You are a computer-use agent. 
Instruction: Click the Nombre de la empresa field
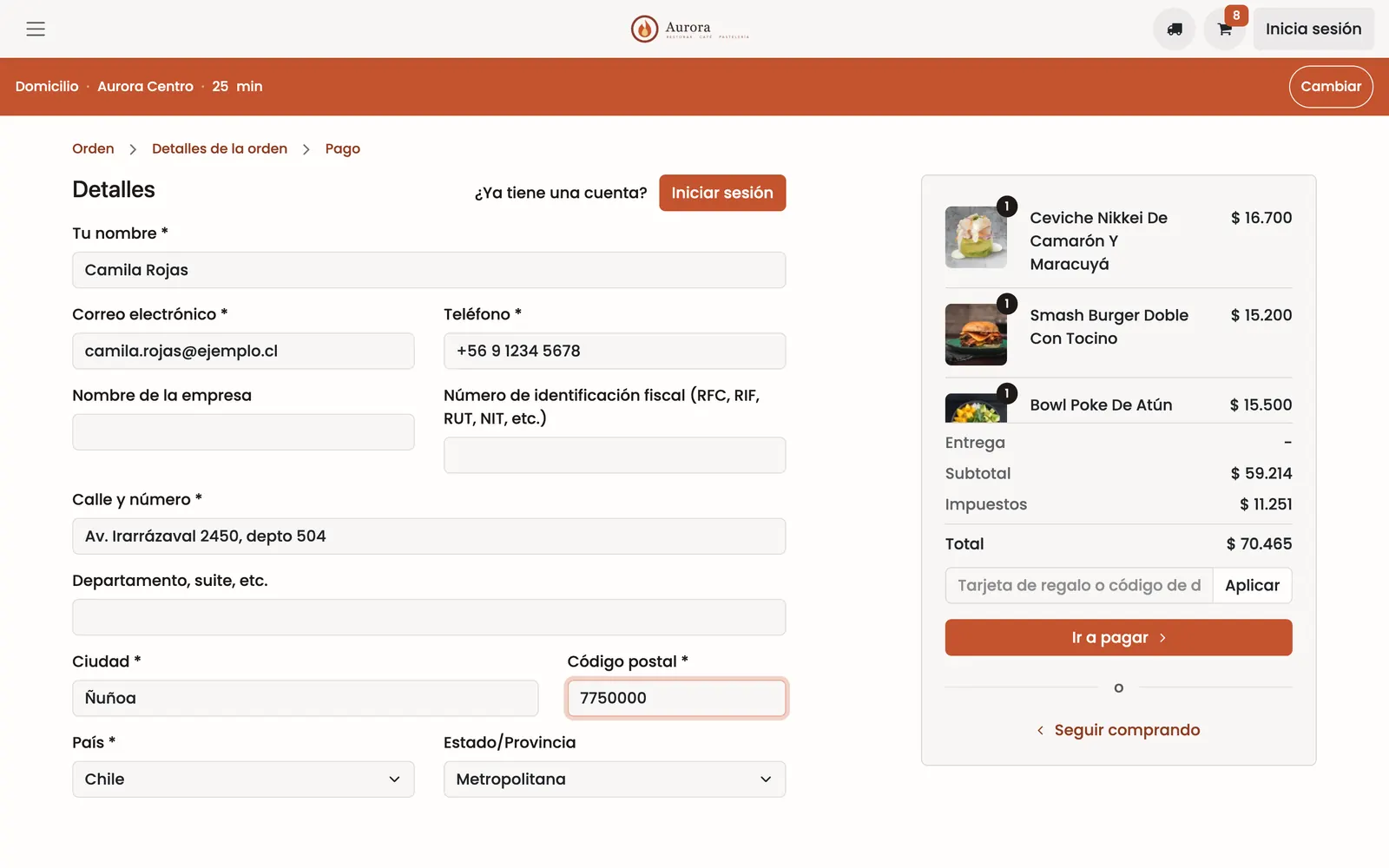[243, 431]
